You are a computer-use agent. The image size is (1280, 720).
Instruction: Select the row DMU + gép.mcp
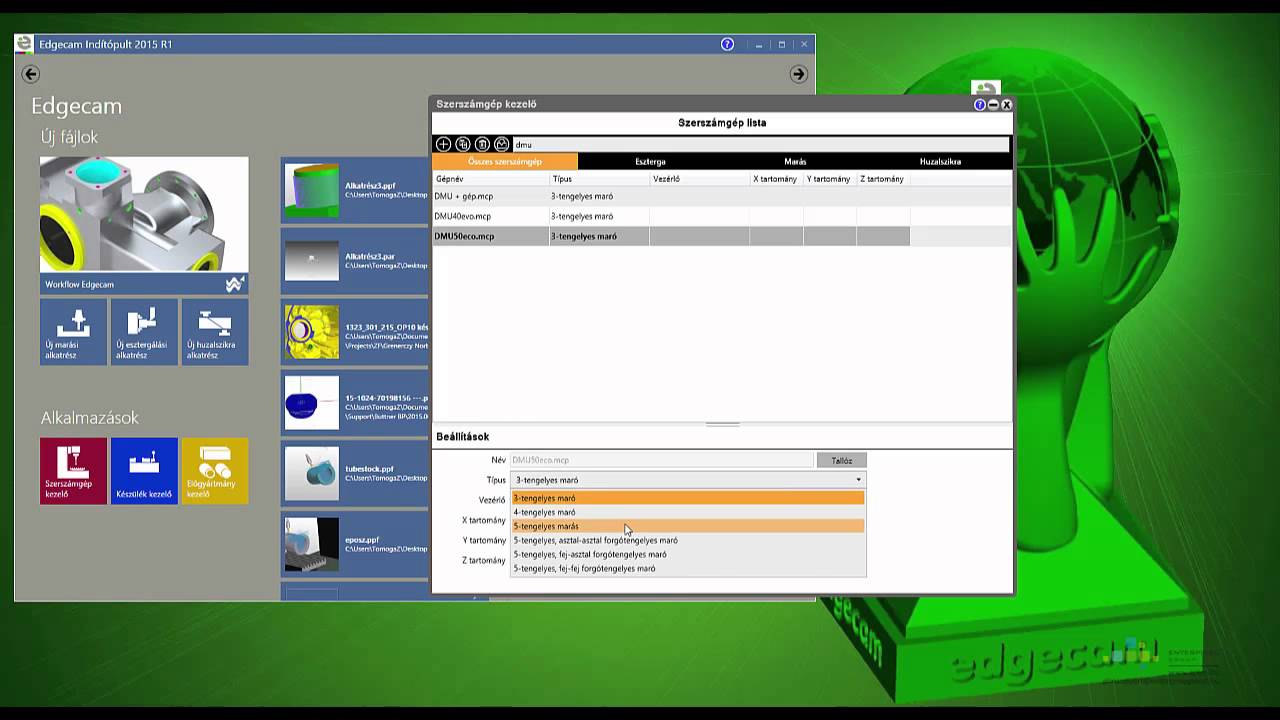pyautogui.click(x=722, y=196)
